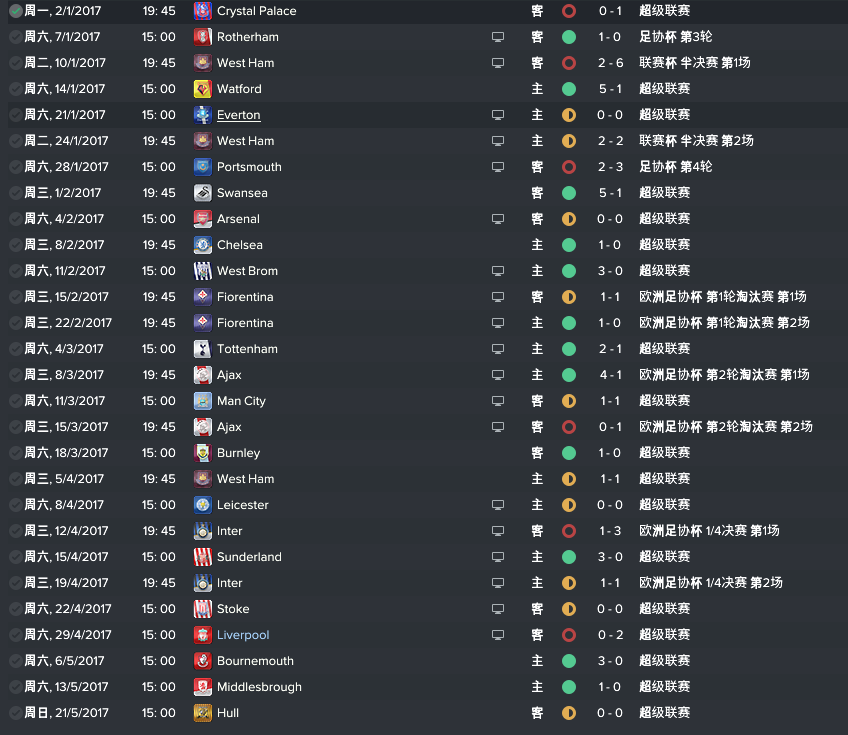Screen dimensions: 848x735
Task: Click the Liverpool club crest
Action: pos(202,635)
